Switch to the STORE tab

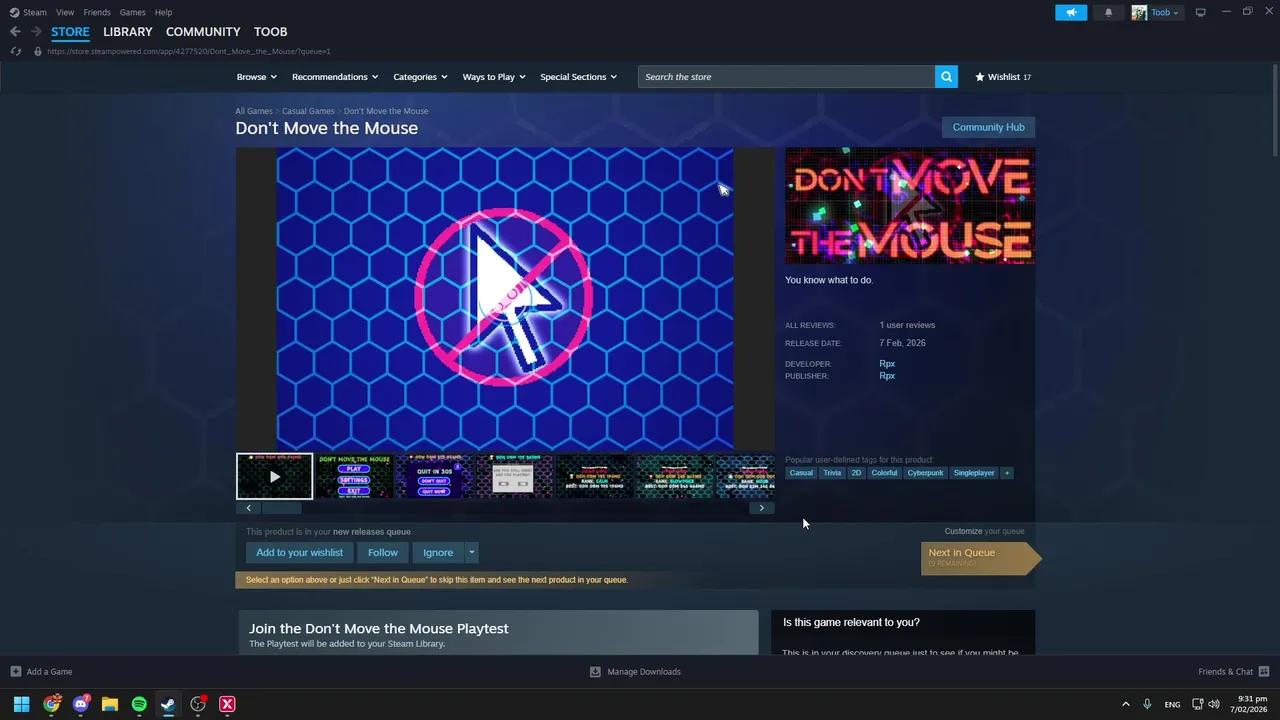pos(70,32)
